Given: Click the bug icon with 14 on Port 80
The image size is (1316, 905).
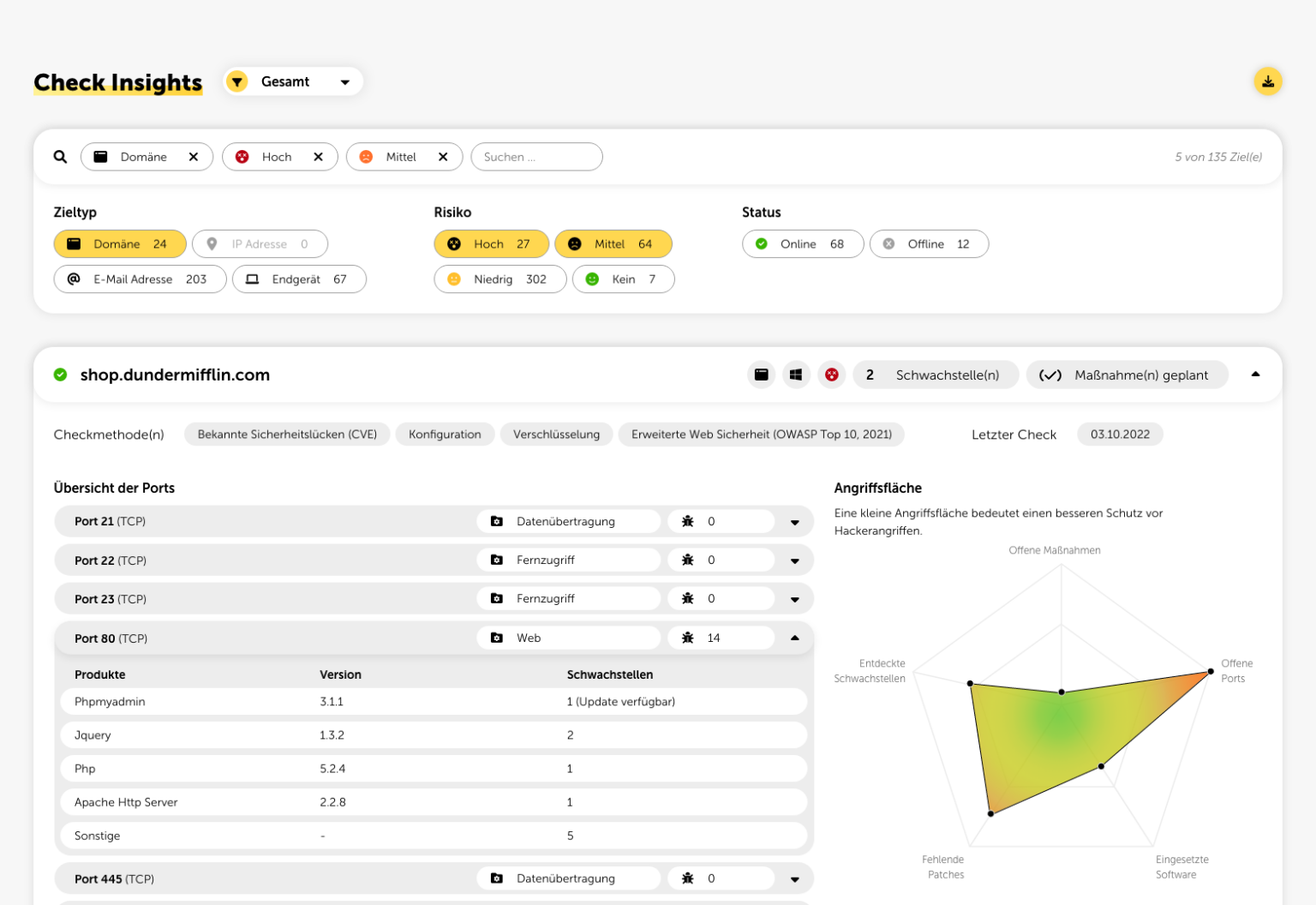Looking at the screenshot, I should [x=687, y=638].
